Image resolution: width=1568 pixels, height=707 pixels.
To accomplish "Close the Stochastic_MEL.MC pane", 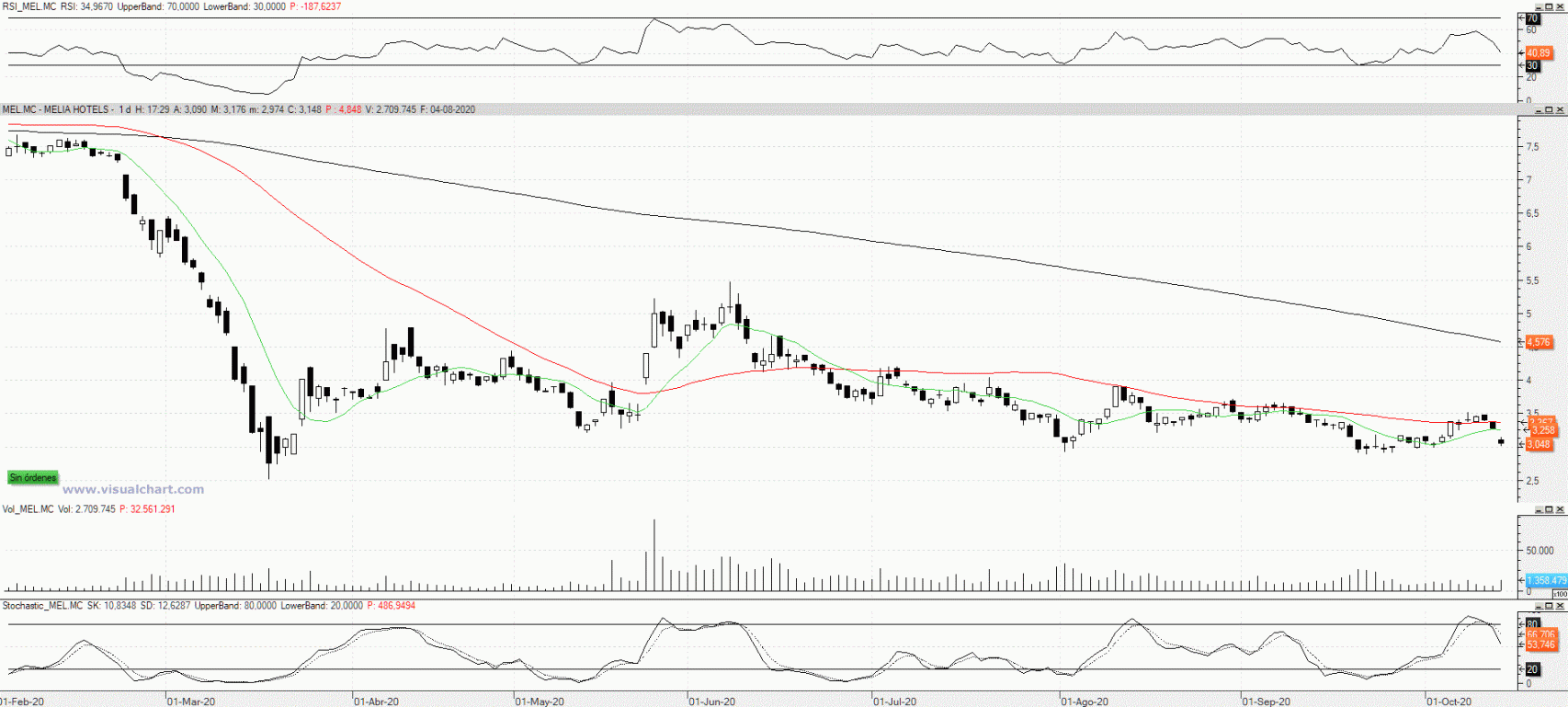I will tap(1560, 606).
